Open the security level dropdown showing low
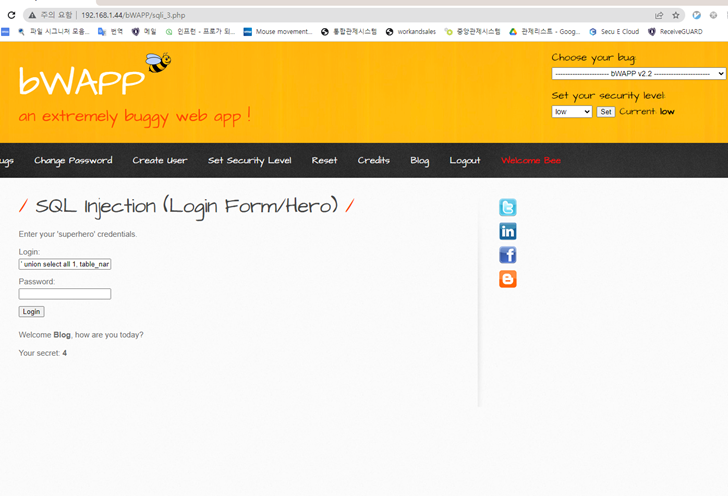This screenshot has width=728, height=496. point(572,111)
